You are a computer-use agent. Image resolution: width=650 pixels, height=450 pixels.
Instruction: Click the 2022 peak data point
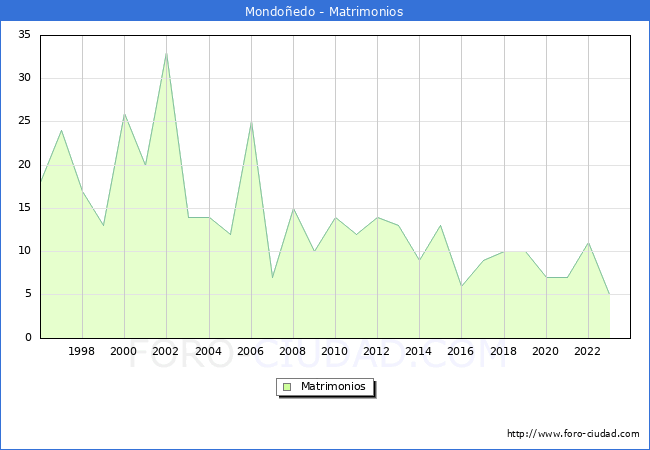(588, 243)
